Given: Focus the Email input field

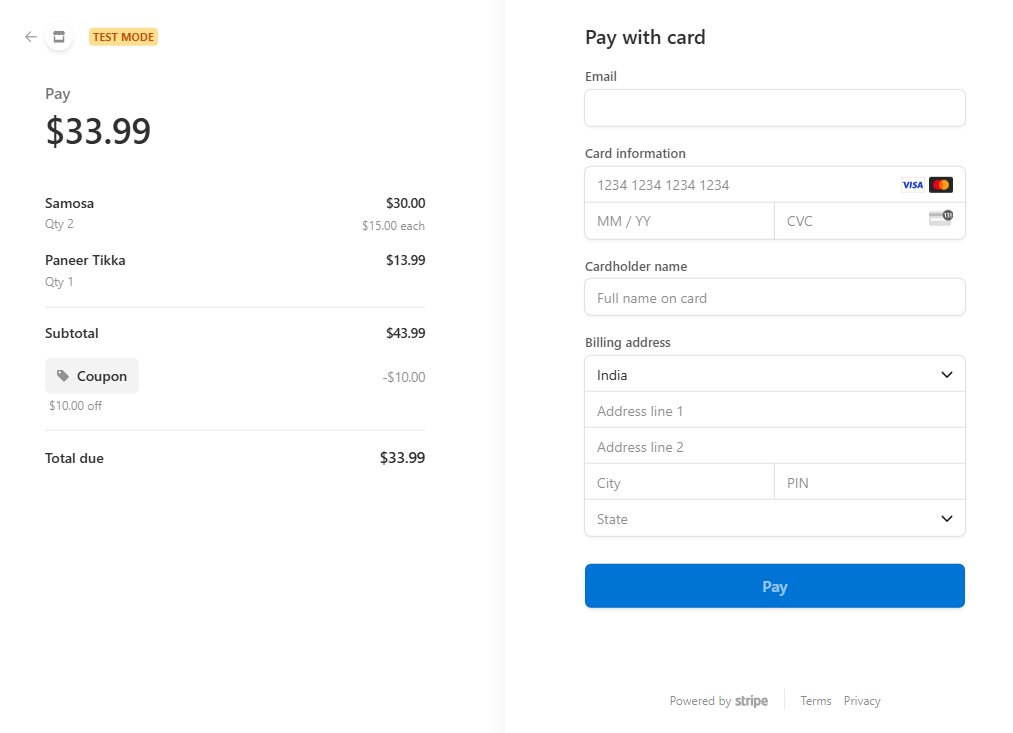Looking at the screenshot, I should pos(775,108).
